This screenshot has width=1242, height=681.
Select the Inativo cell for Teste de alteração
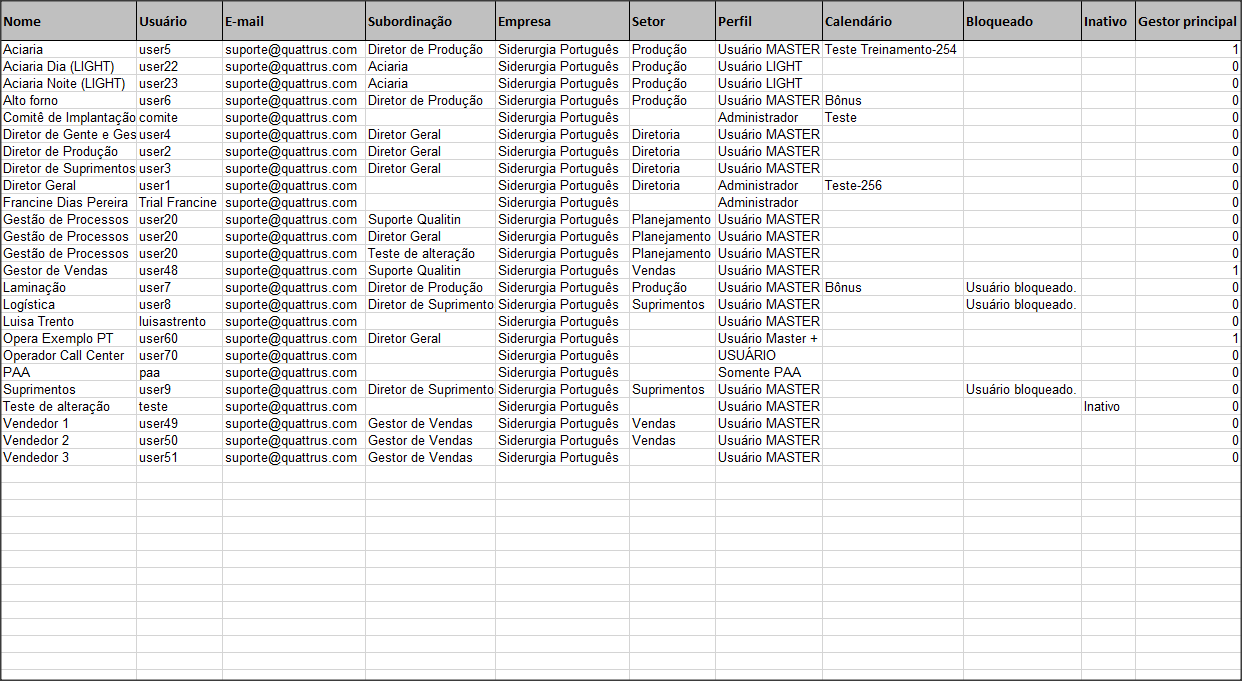pyautogui.click(x=1102, y=407)
